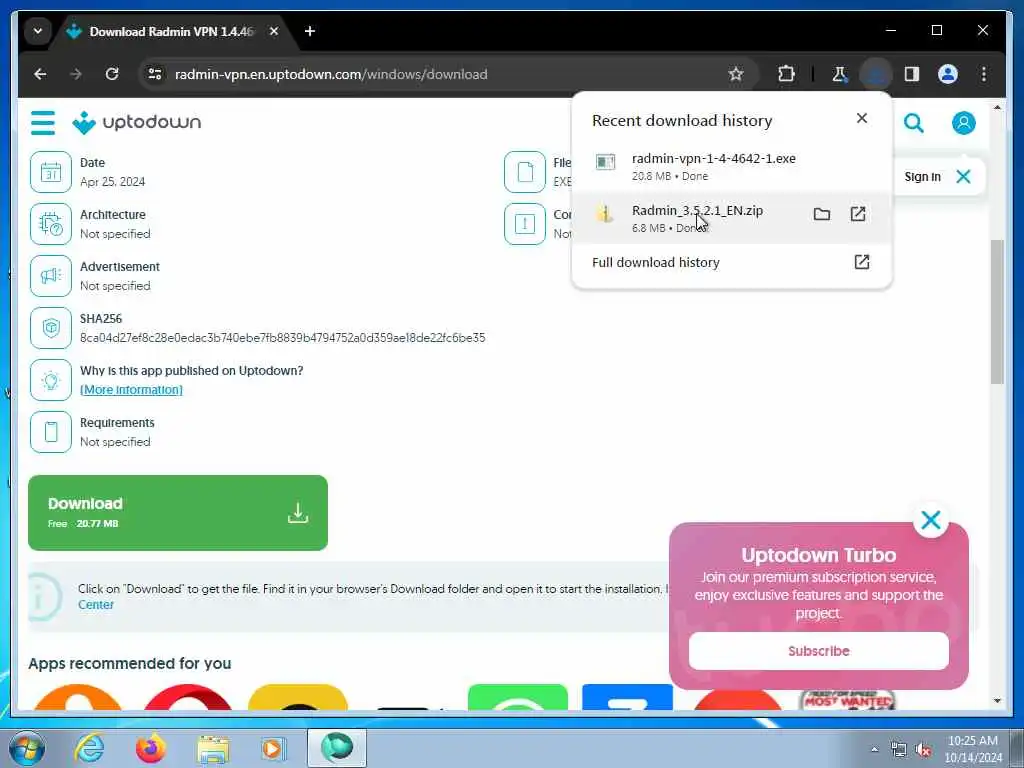Launch Firefox from taskbar
This screenshot has width=1024, height=768.
(151, 748)
